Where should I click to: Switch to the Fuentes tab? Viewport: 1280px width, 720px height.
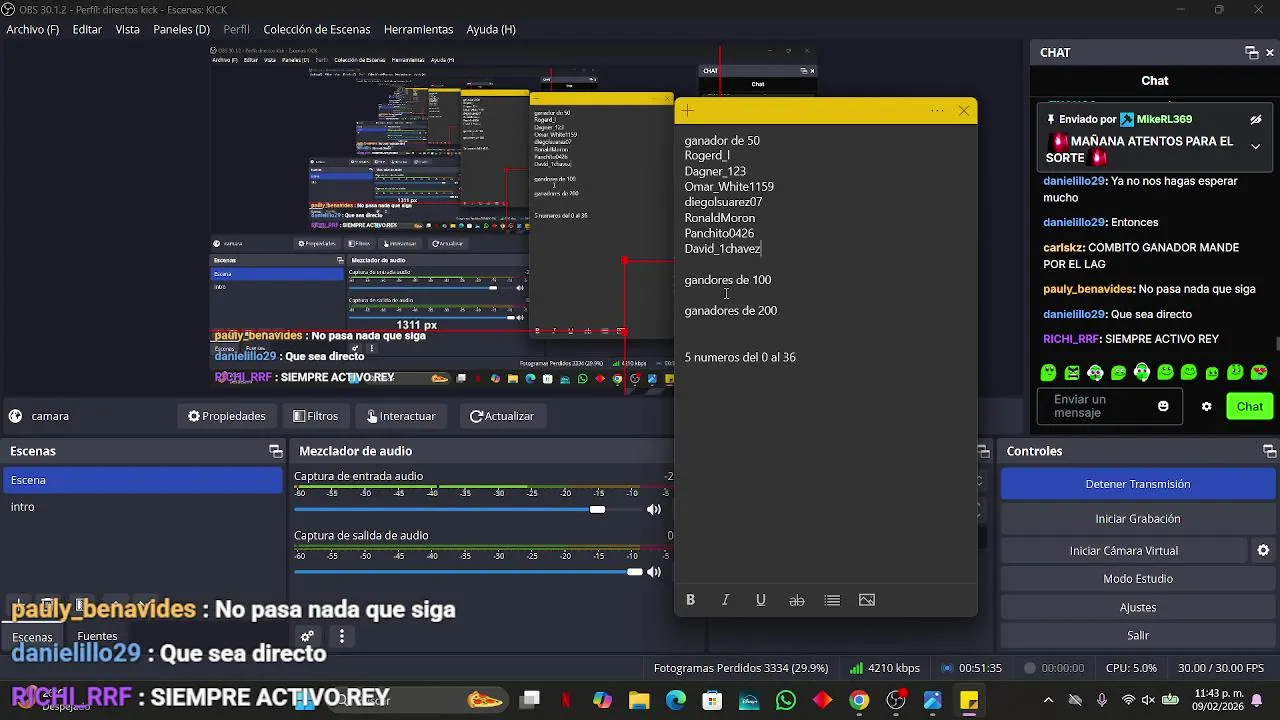[x=97, y=636]
